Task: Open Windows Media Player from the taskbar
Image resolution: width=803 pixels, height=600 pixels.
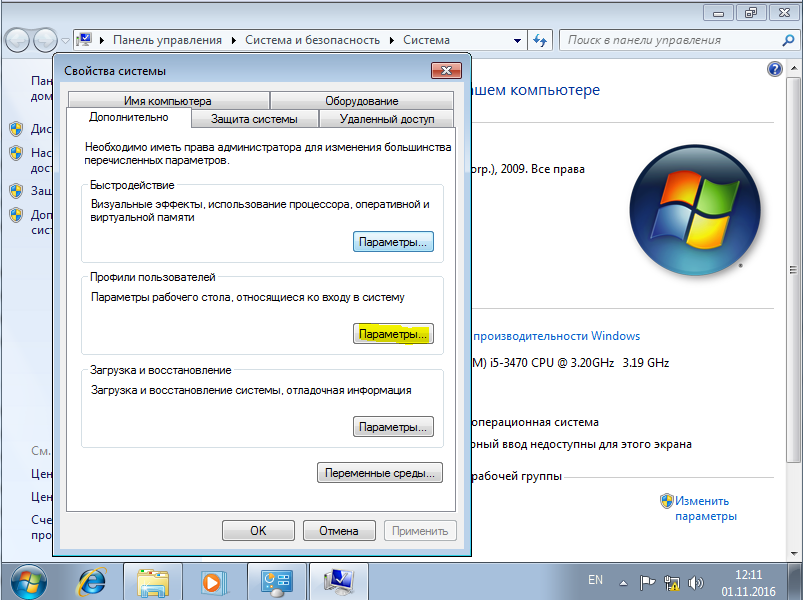Action: click(x=214, y=580)
